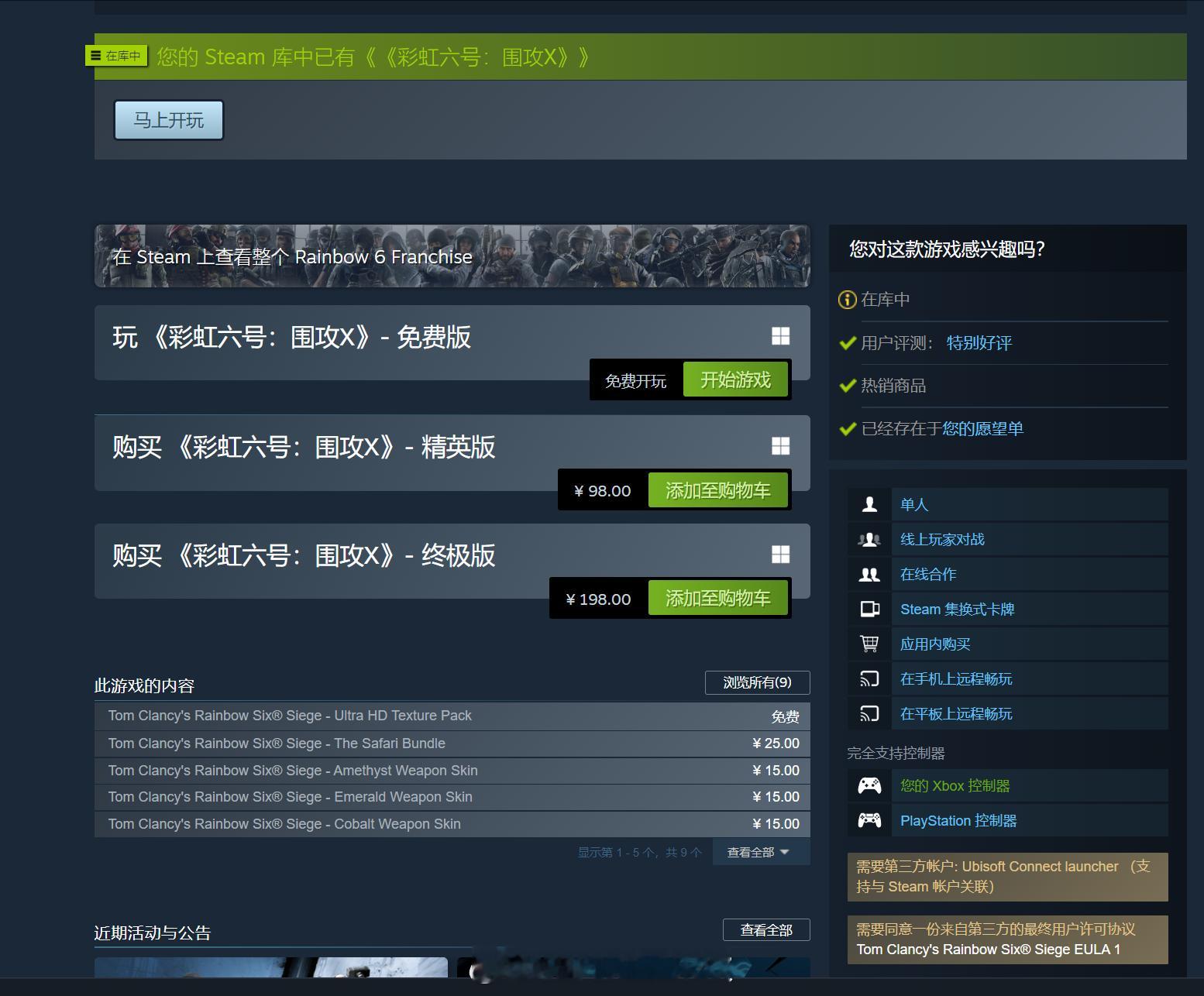This screenshot has height=996, width=1204.
Task: Add 终极版 to cart for ¥ 198.00
Action: click(717, 599)
